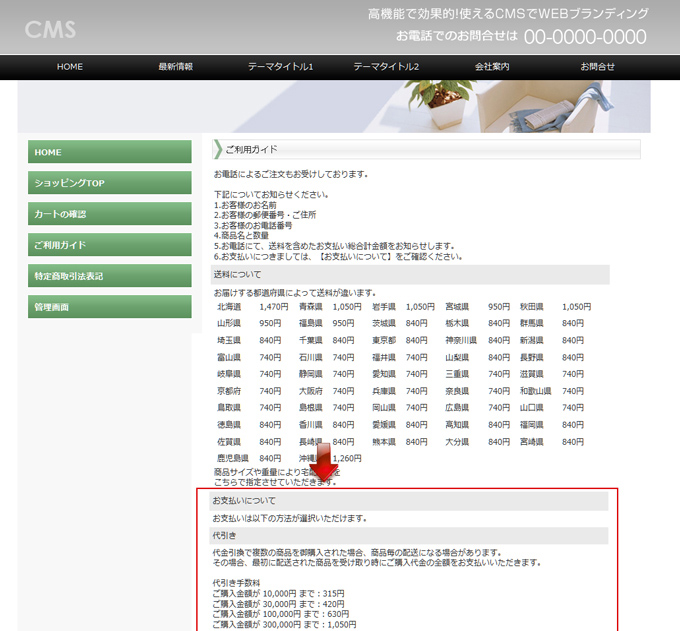This screenshot has height=631, width=680.
Task: Open 特定商取引法表記 in the sidebar
Action: [109, 276]
